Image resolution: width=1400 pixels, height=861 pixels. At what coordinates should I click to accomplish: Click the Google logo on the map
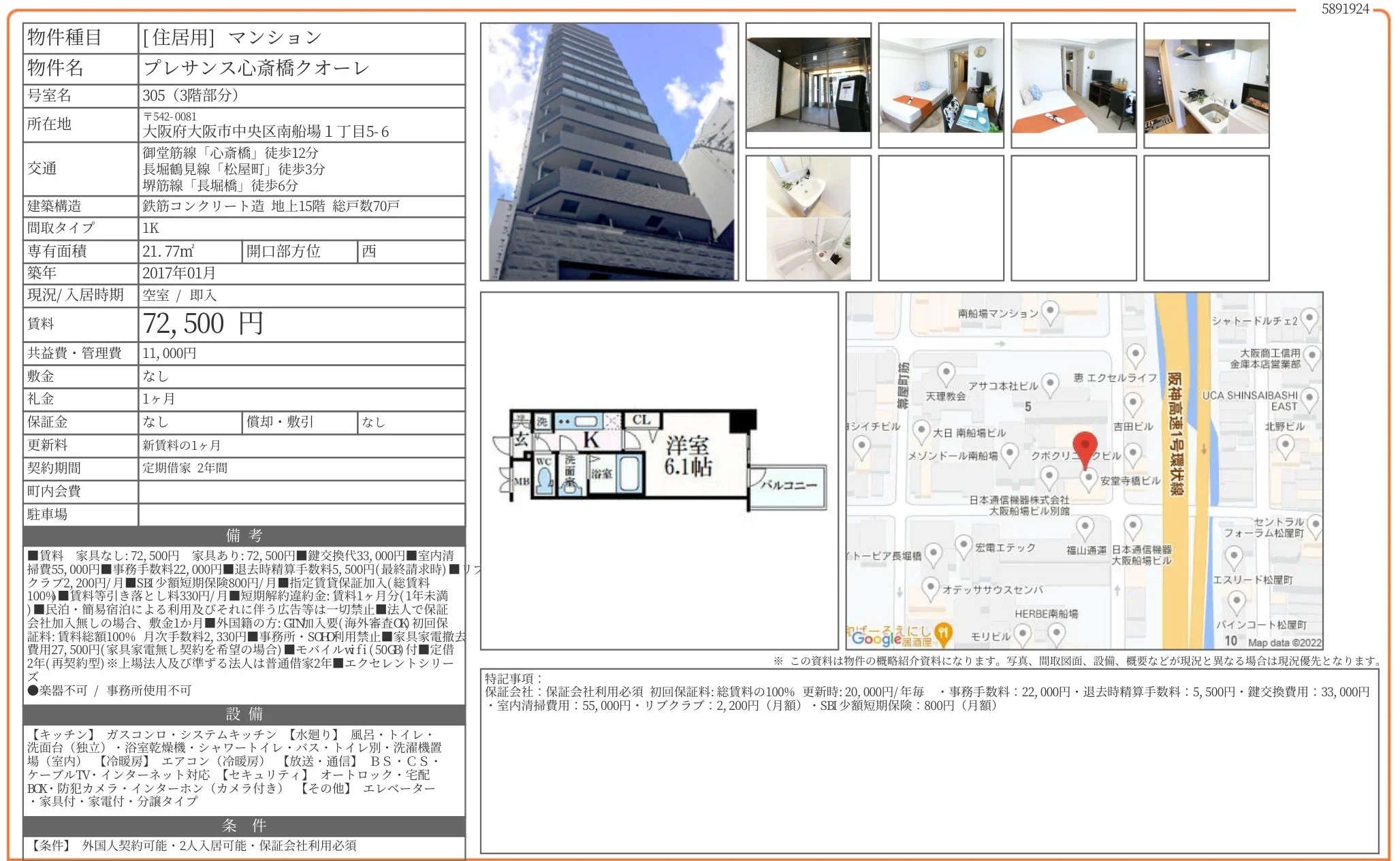coord(876,638)
